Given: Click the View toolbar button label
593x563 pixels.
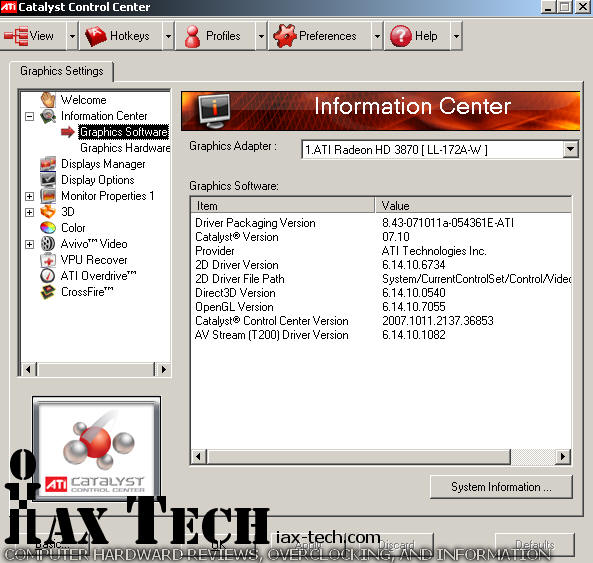Looking at the screenshot, I should (x=41, y=36).
